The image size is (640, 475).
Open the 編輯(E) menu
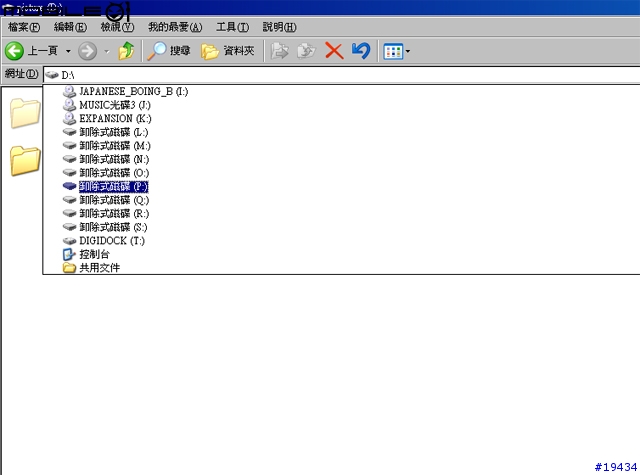70,27
